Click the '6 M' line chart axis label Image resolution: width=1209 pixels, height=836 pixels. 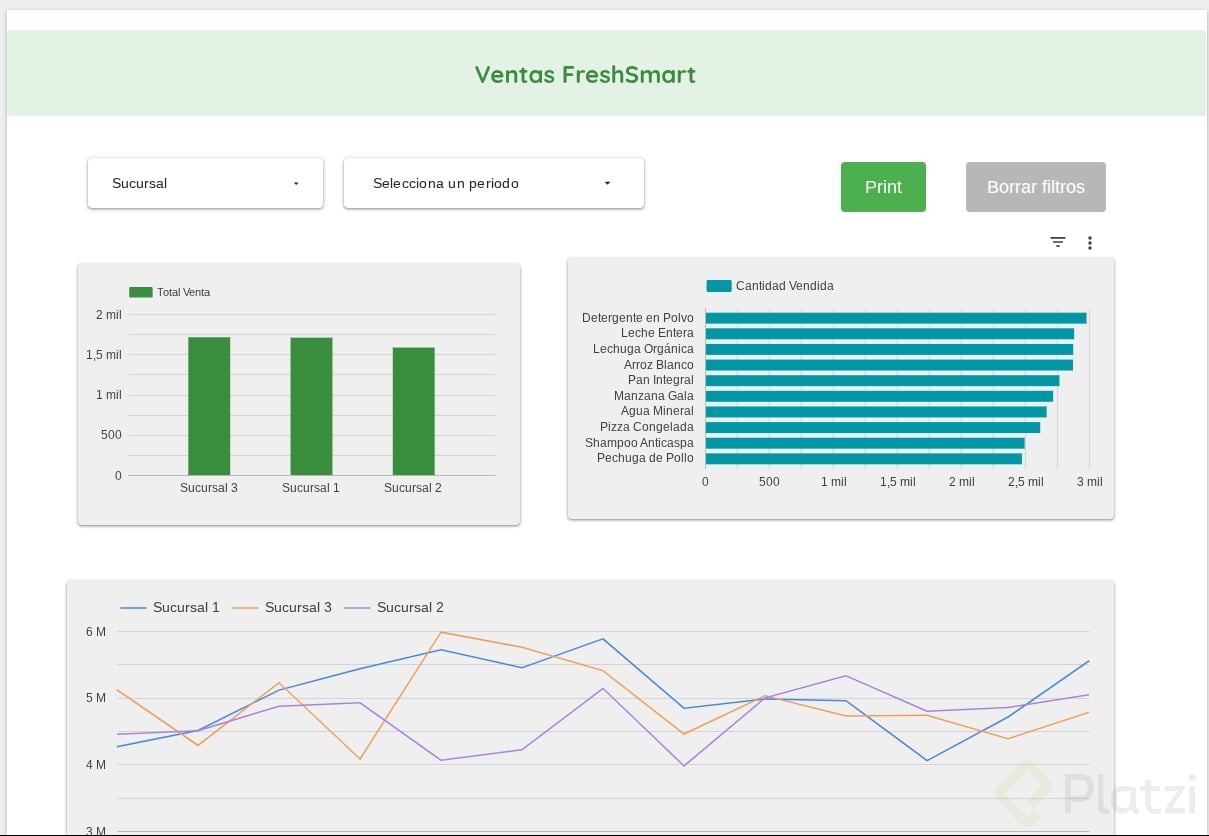[x=96, y=631]
